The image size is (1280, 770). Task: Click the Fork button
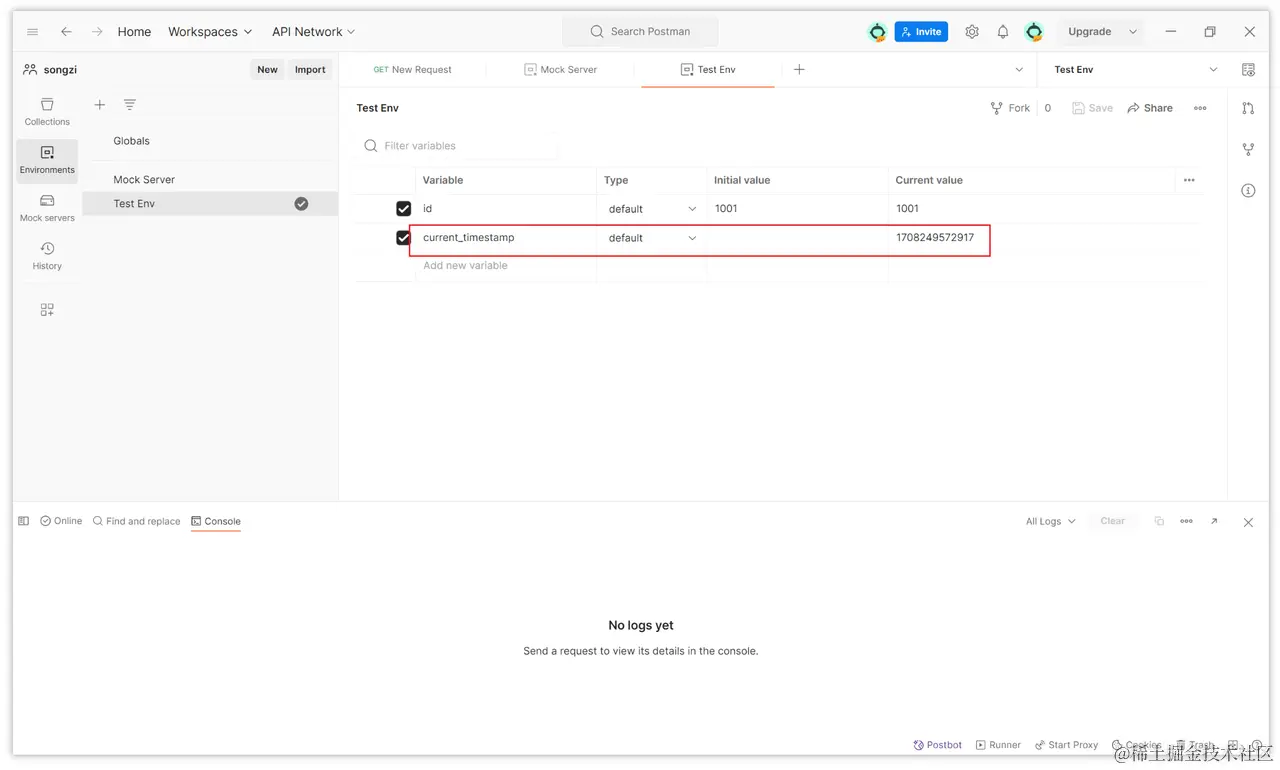pos(1010,108)
